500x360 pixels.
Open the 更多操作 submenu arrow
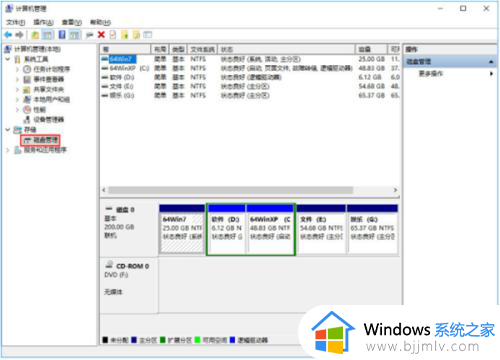[x=491, y=73]
